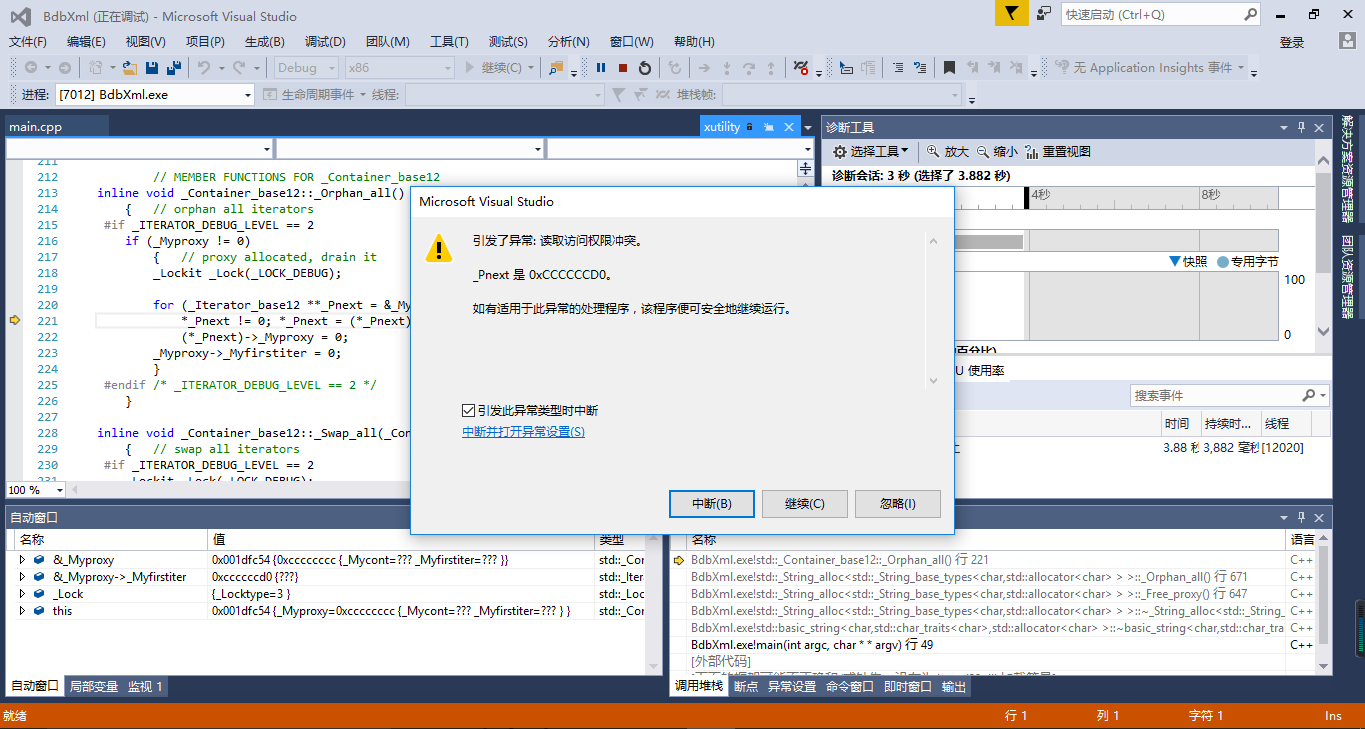This screenshot has width=1365, height=729.
Task: Click the 忽略(I) button in dialog
Action: click(x=898, y=504)
